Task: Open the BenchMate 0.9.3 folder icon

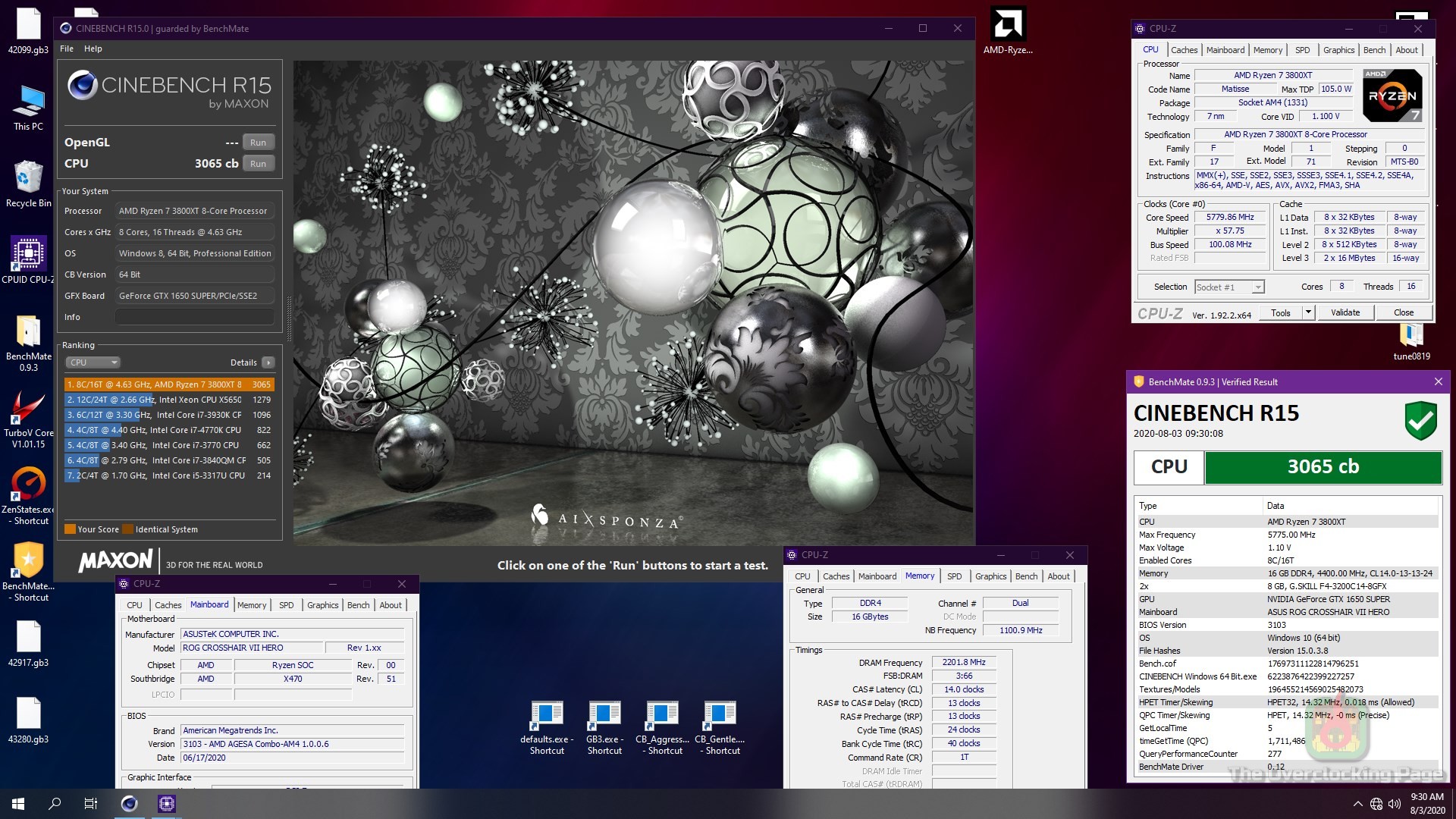Action: [28, 332]
